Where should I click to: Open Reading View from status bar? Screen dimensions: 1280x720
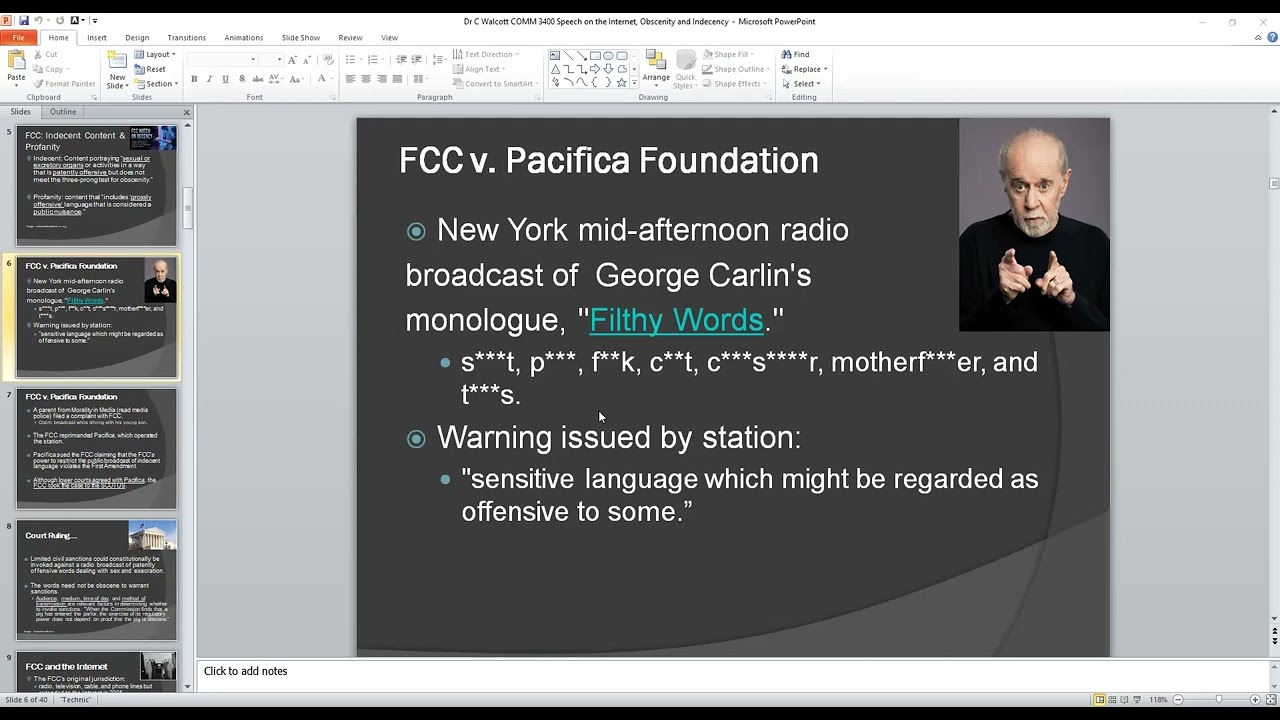click(1126, 700)
